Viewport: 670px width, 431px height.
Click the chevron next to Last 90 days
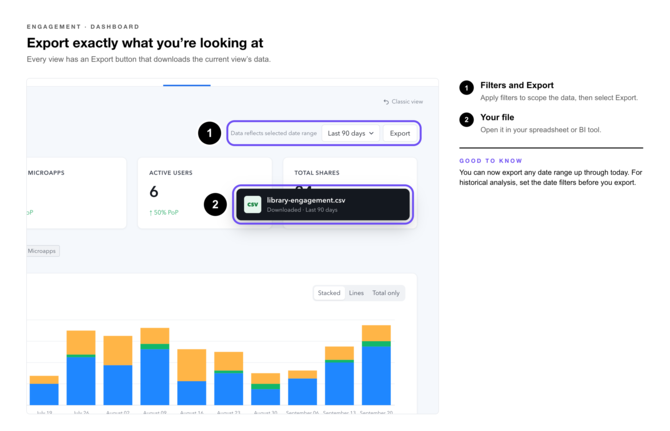(x=371, y=133)
